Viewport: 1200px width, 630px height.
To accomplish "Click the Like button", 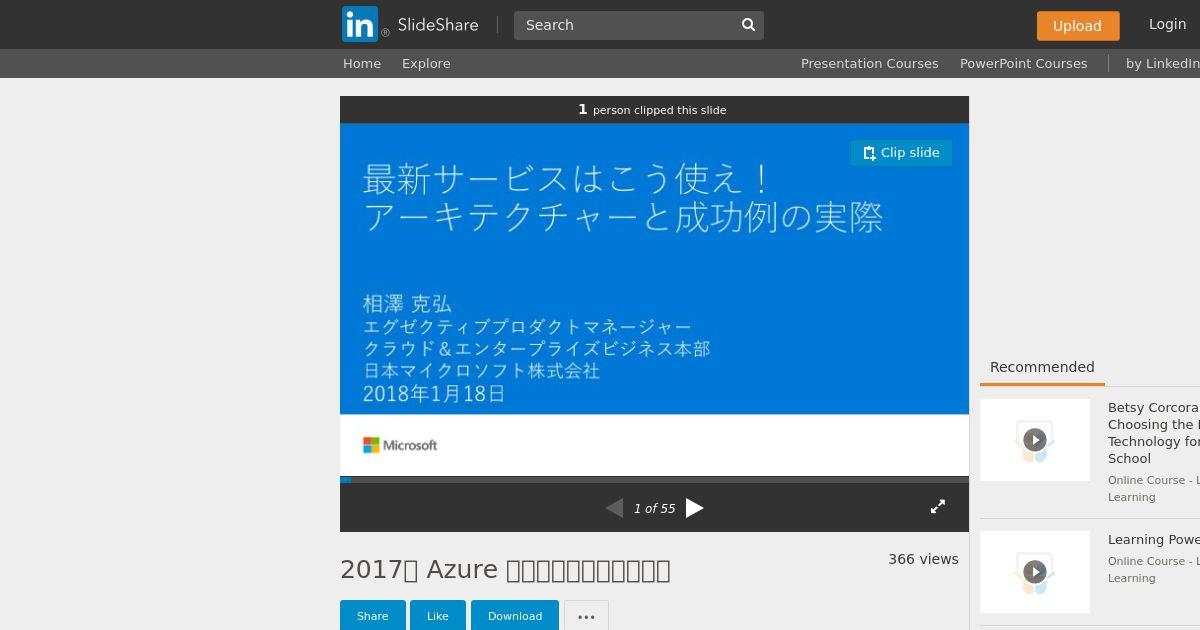I will [x=438, y=616].
